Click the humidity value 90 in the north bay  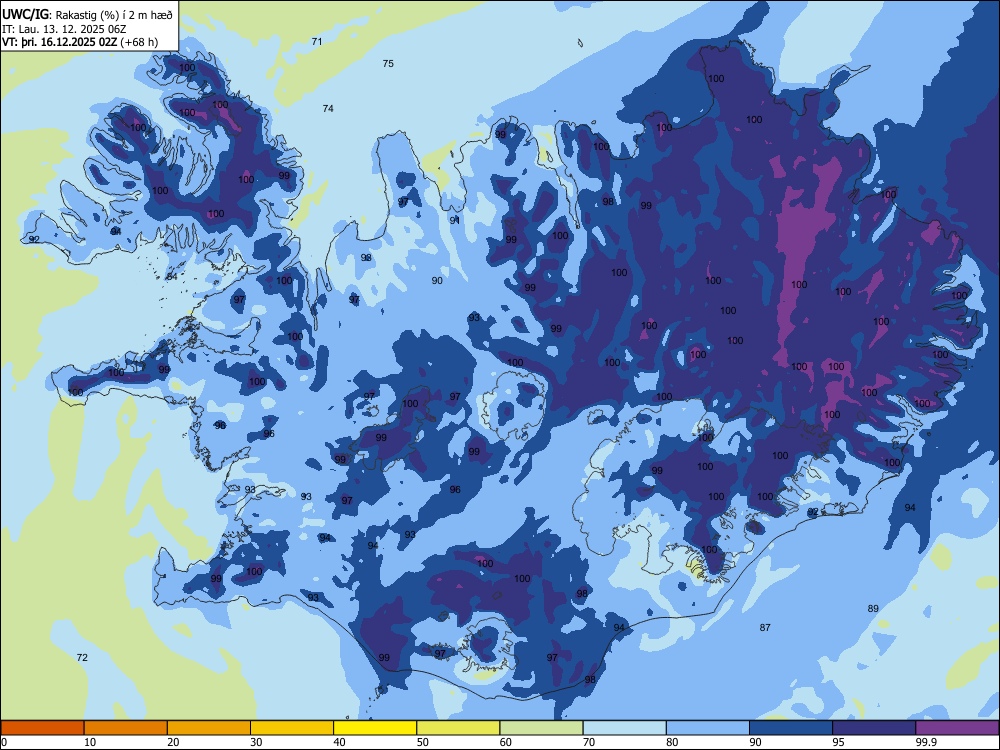pyautogui.click(x=437, y=281)
